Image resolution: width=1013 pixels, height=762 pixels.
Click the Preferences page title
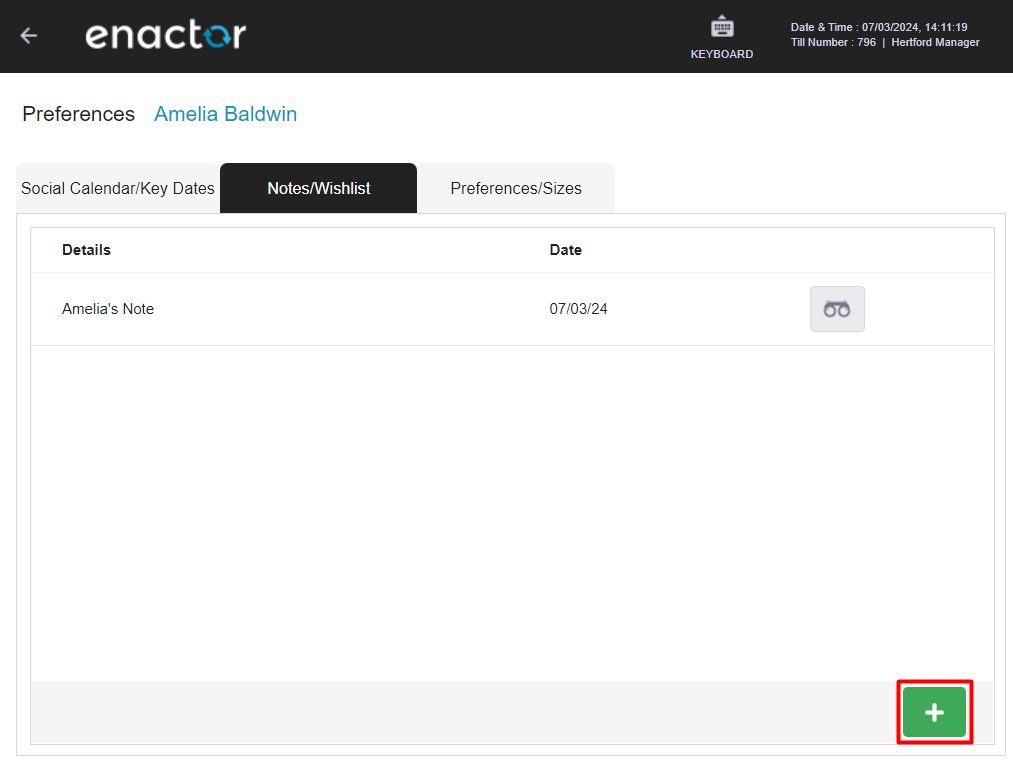79,114
